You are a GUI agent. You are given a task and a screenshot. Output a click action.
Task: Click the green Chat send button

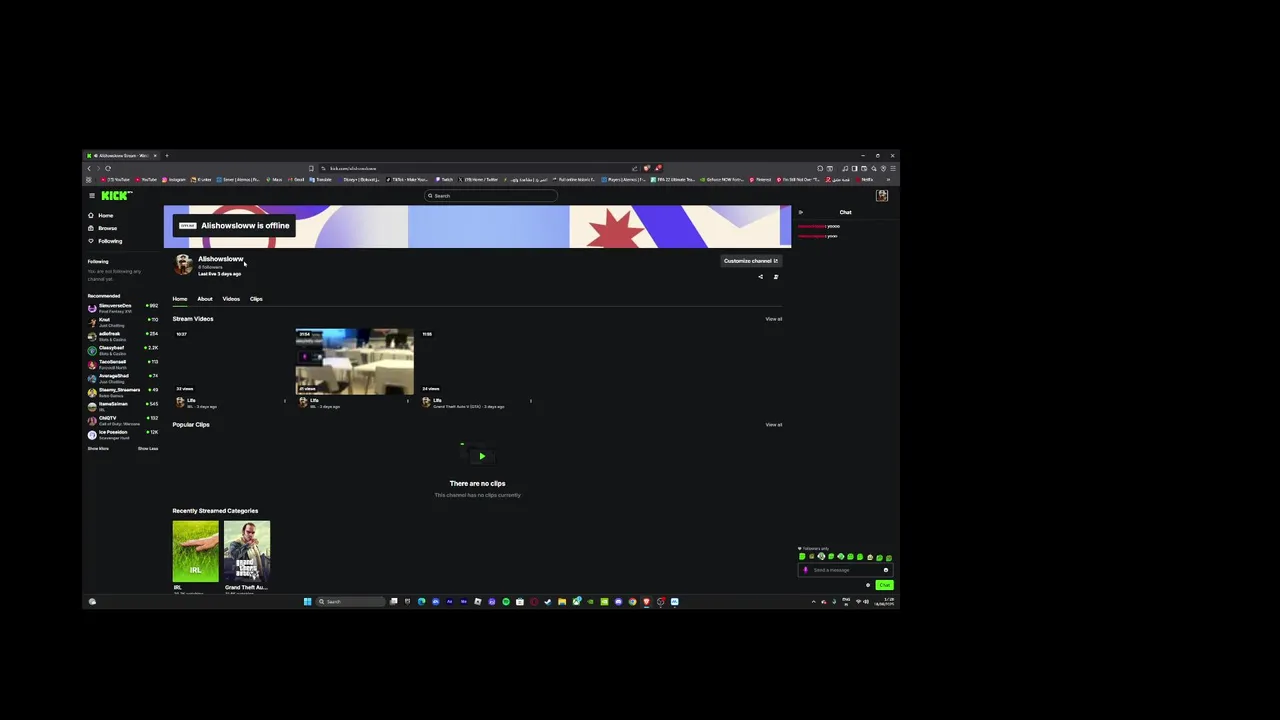tap(883, 585)
